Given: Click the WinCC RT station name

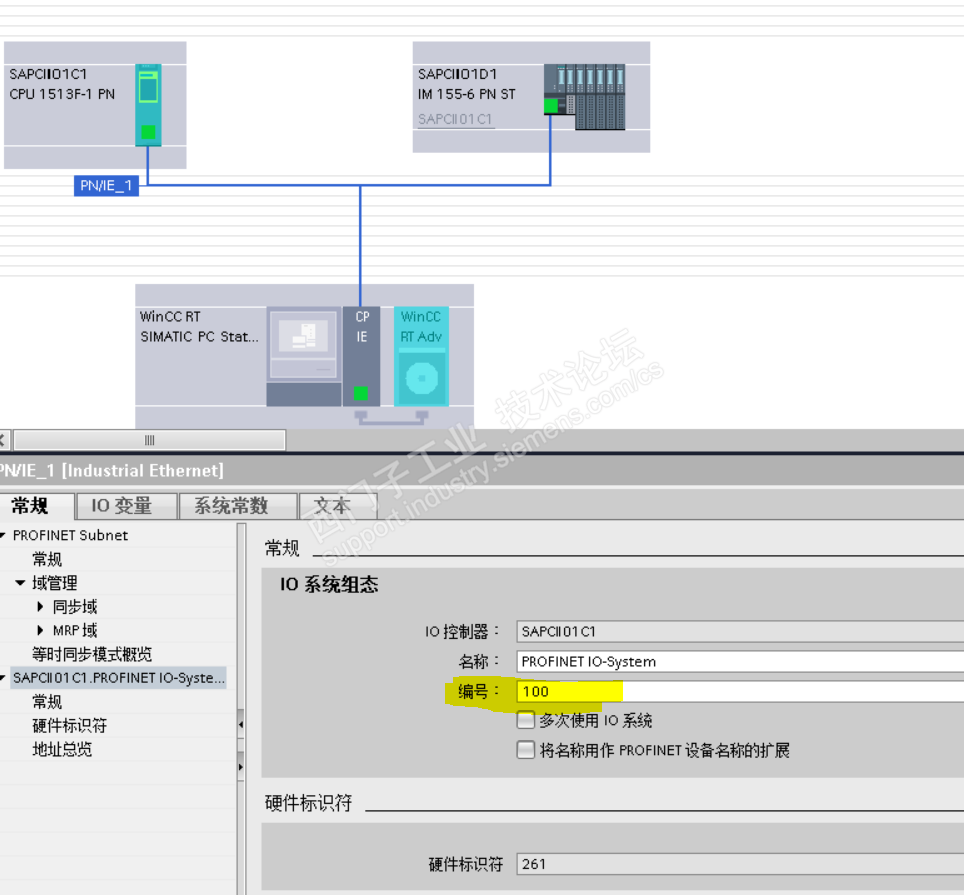Looking at the screenshot, I should pos(170,317).
